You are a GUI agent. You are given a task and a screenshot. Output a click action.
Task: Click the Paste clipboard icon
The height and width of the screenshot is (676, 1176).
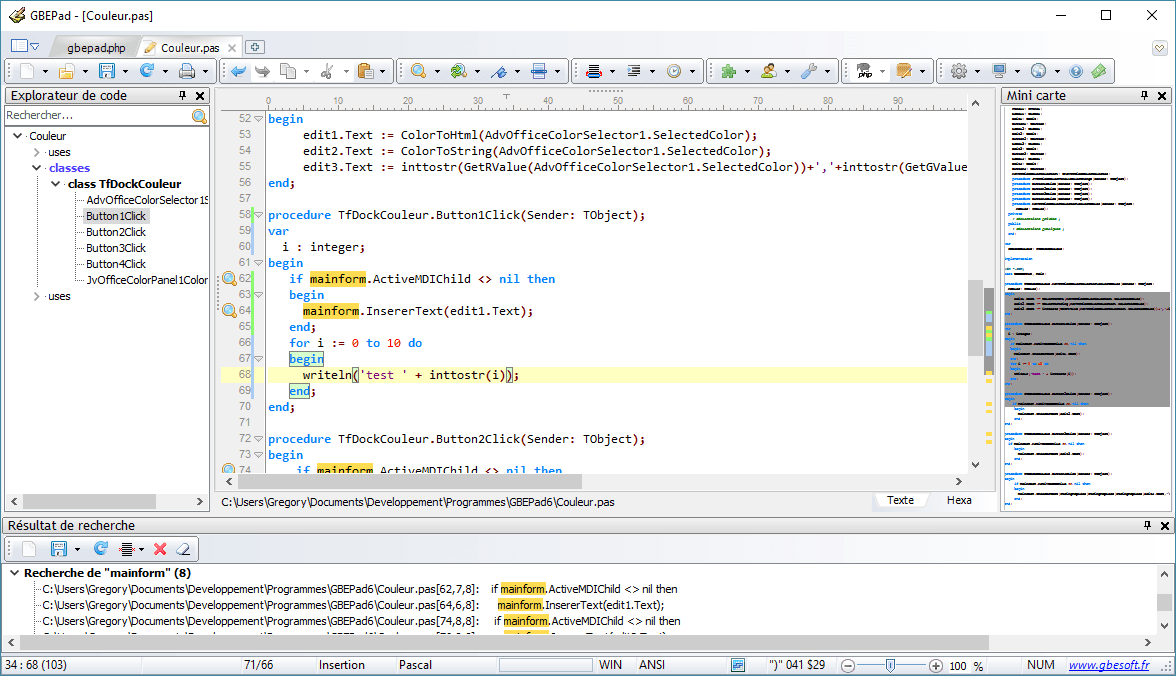tap(365, 71)
